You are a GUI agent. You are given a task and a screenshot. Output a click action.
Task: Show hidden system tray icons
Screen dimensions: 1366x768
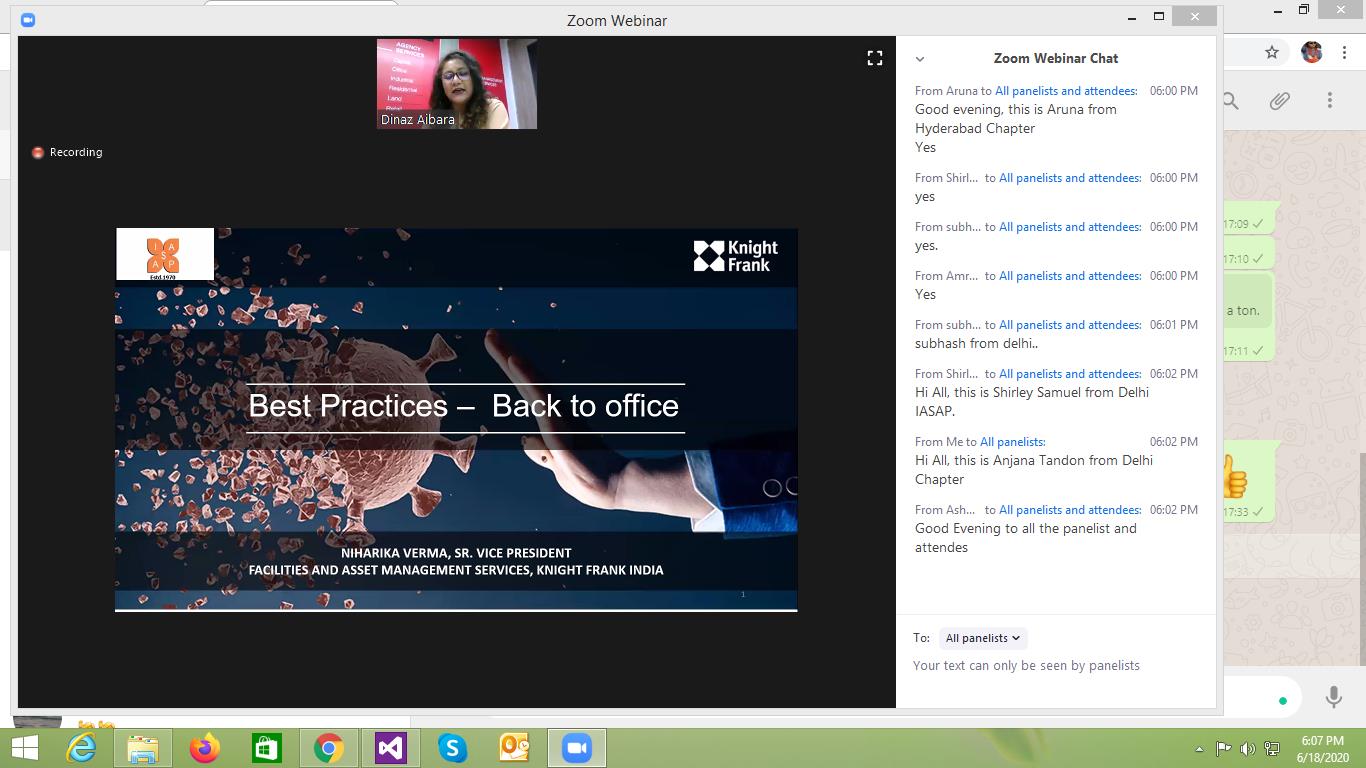[x=1200, y=749]
